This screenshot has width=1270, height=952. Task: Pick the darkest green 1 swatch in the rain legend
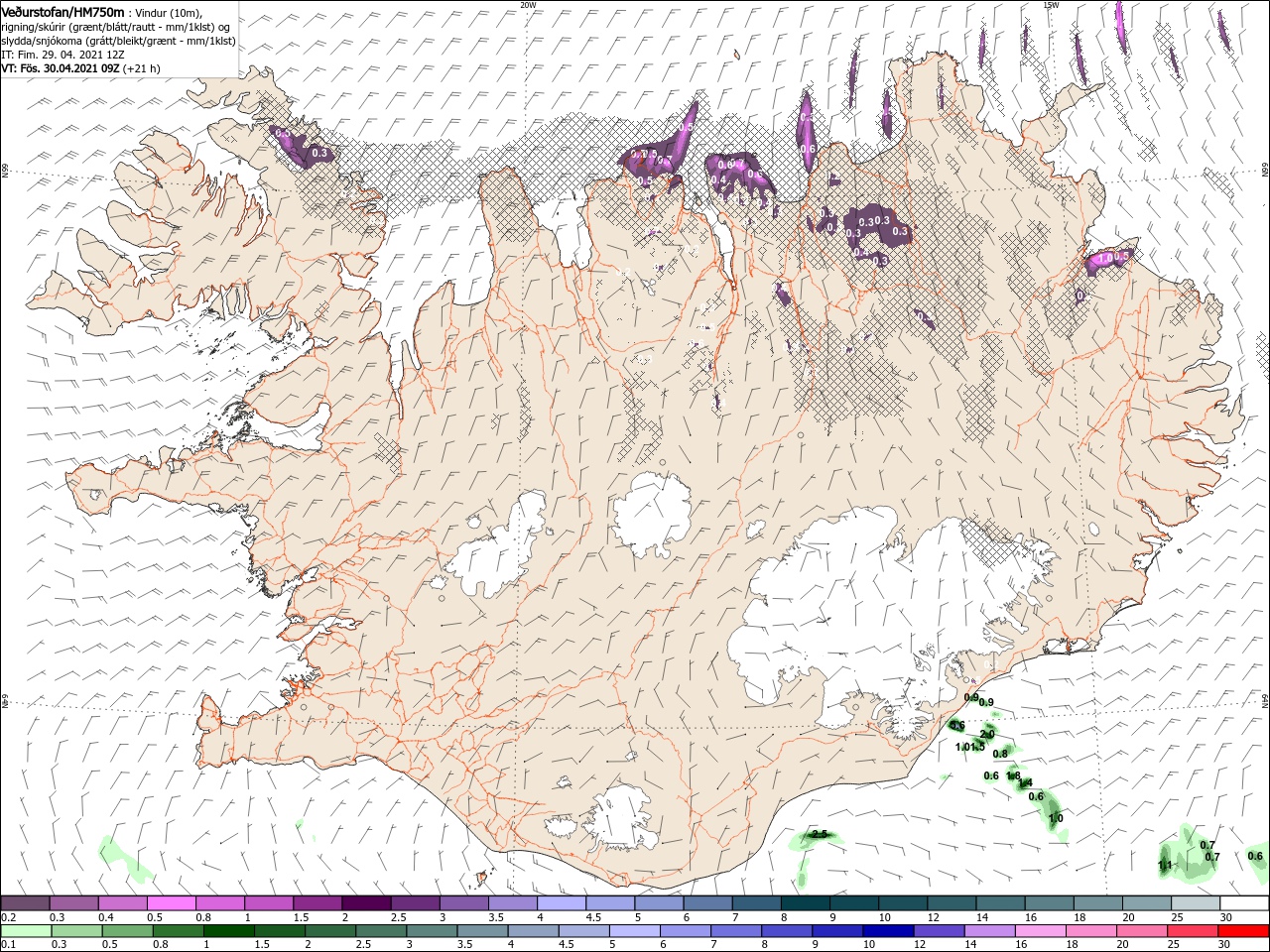(228, 931)
